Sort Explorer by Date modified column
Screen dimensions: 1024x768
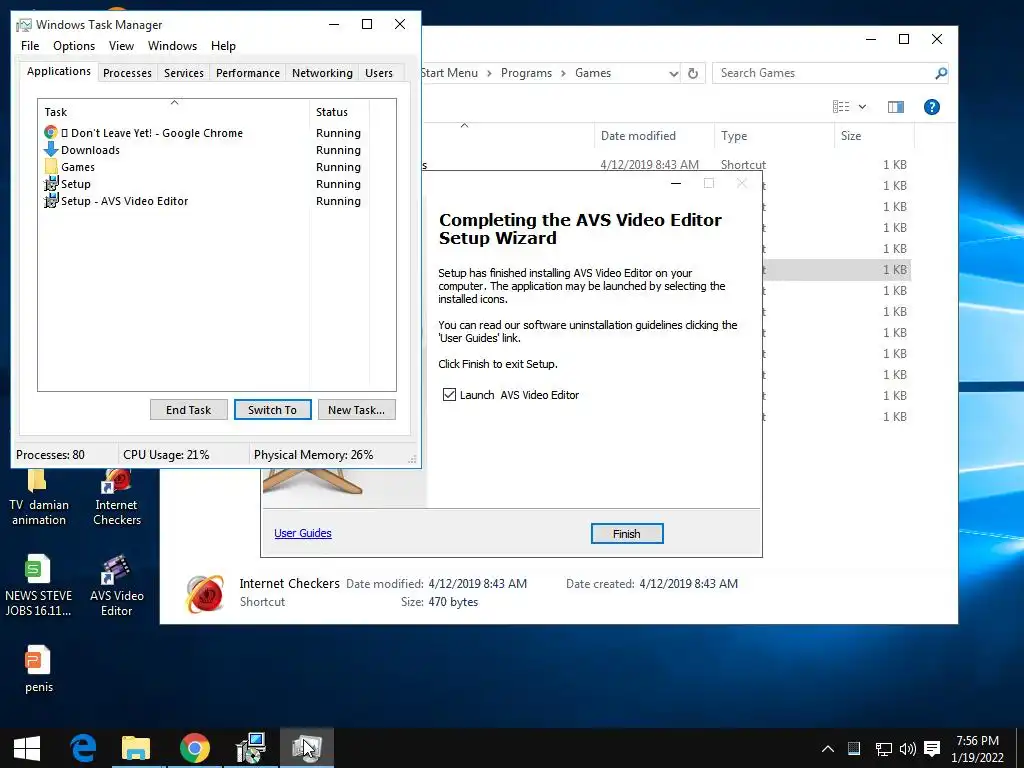[x=654, y=136]
